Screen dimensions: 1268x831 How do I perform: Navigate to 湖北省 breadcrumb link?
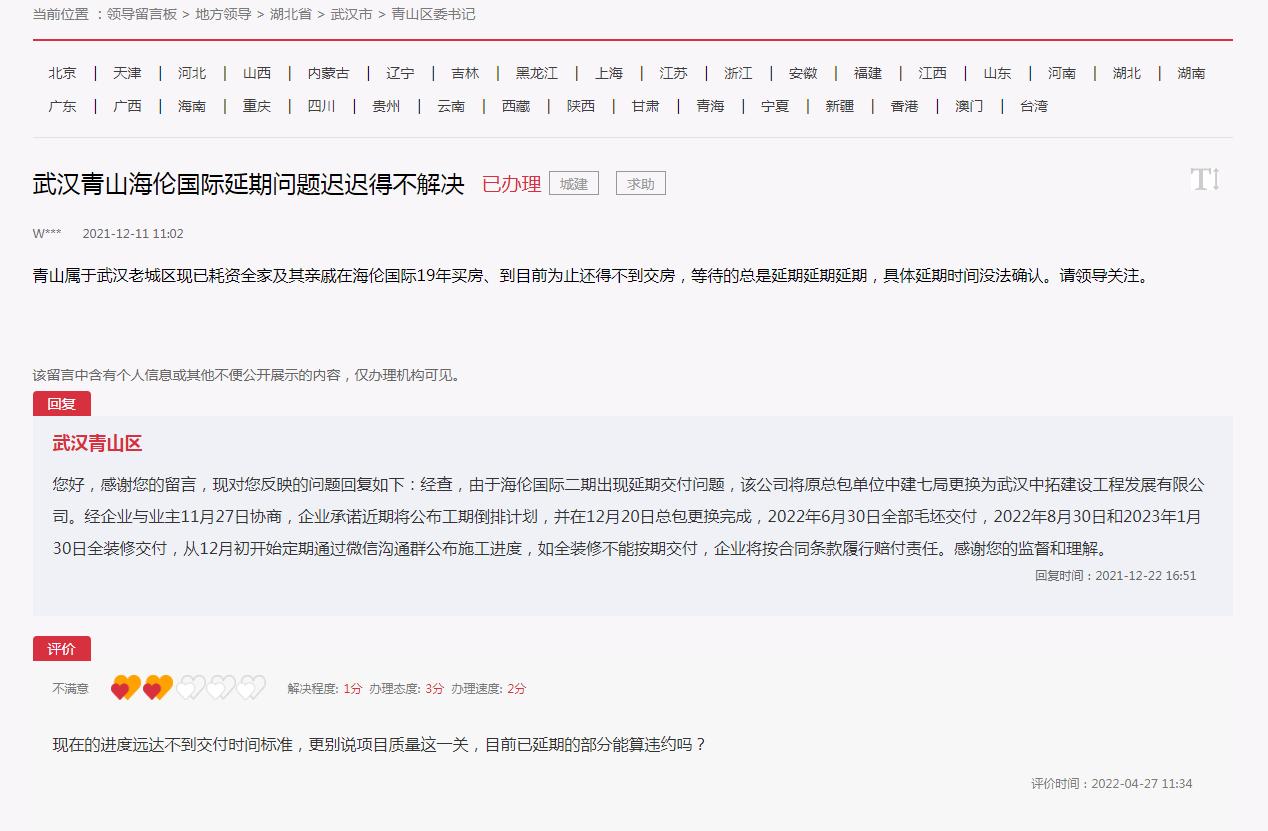(291, 14)
